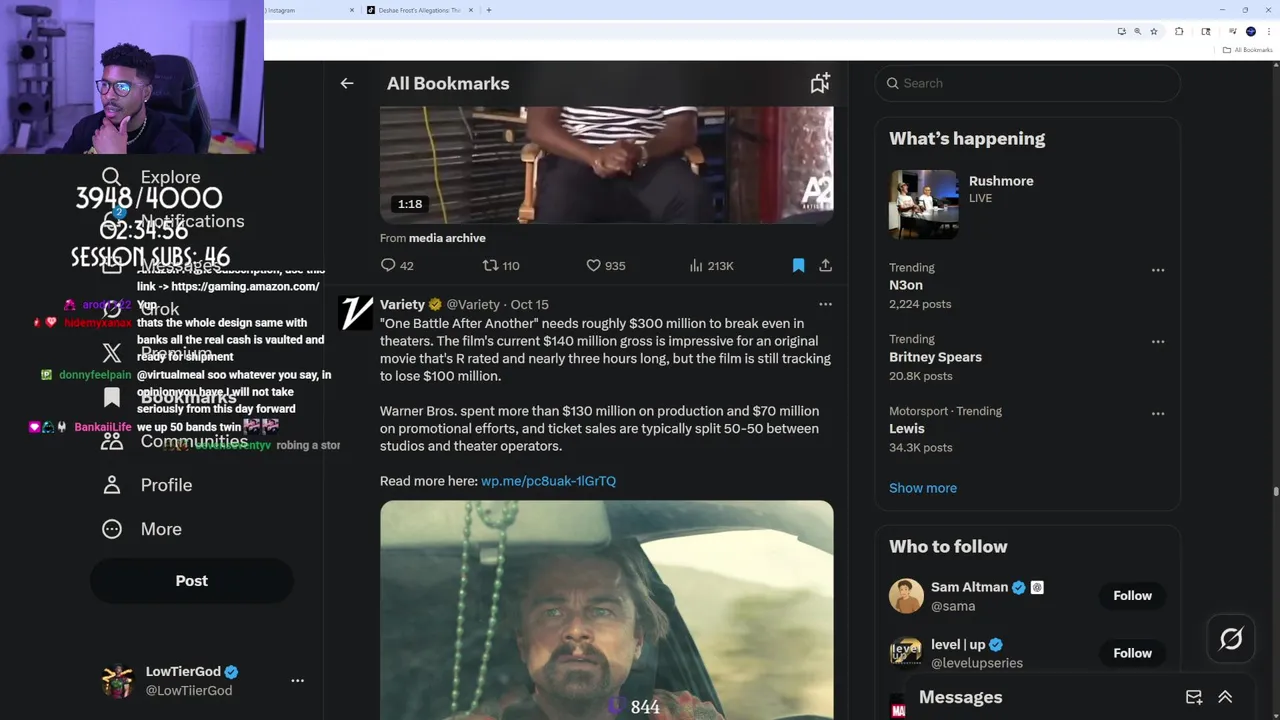
Task: Open more options on the Variety post
Action: (x=825, y=304)
